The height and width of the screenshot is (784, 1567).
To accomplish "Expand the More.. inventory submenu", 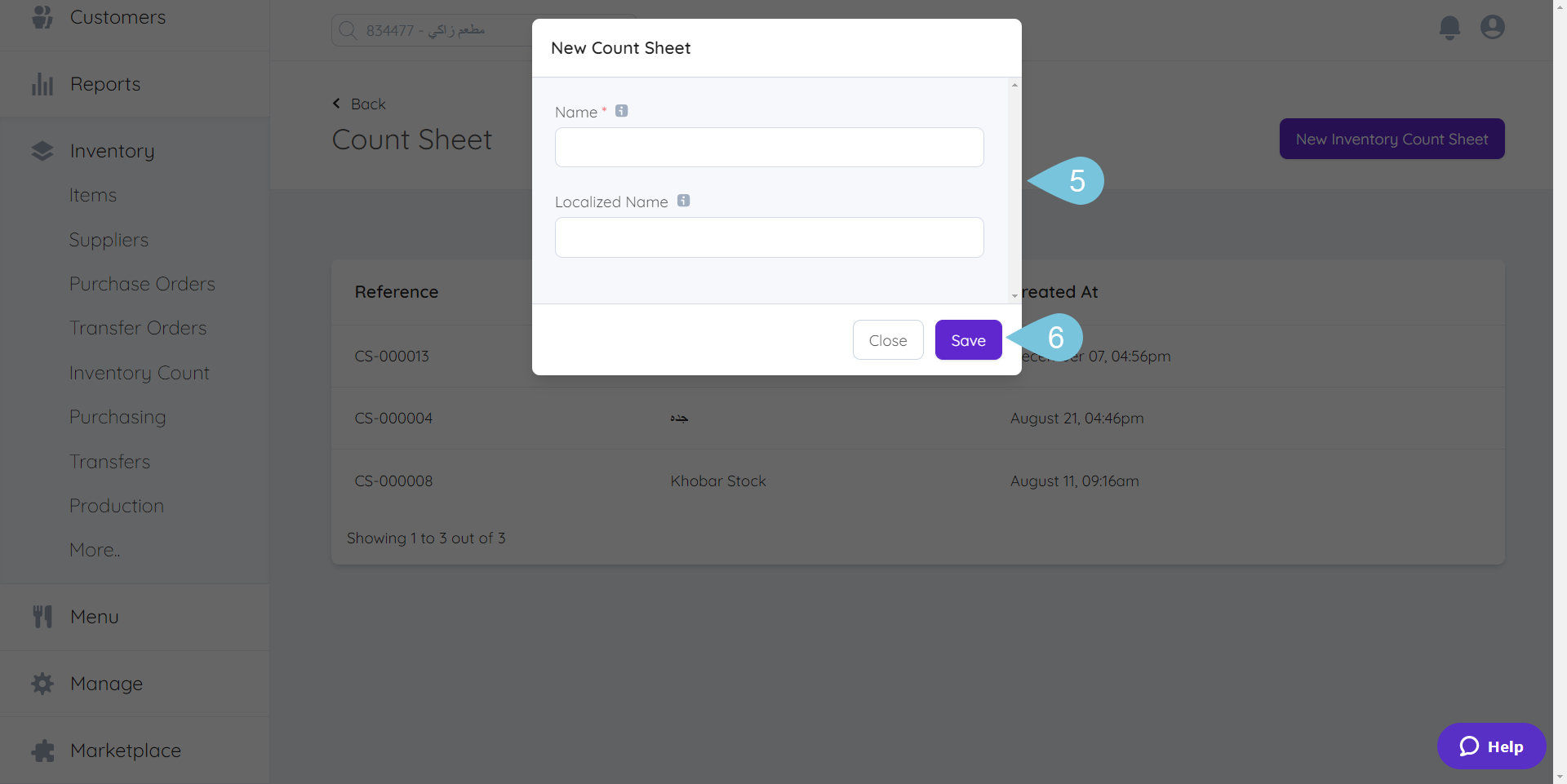I will (x=95, y=550).
